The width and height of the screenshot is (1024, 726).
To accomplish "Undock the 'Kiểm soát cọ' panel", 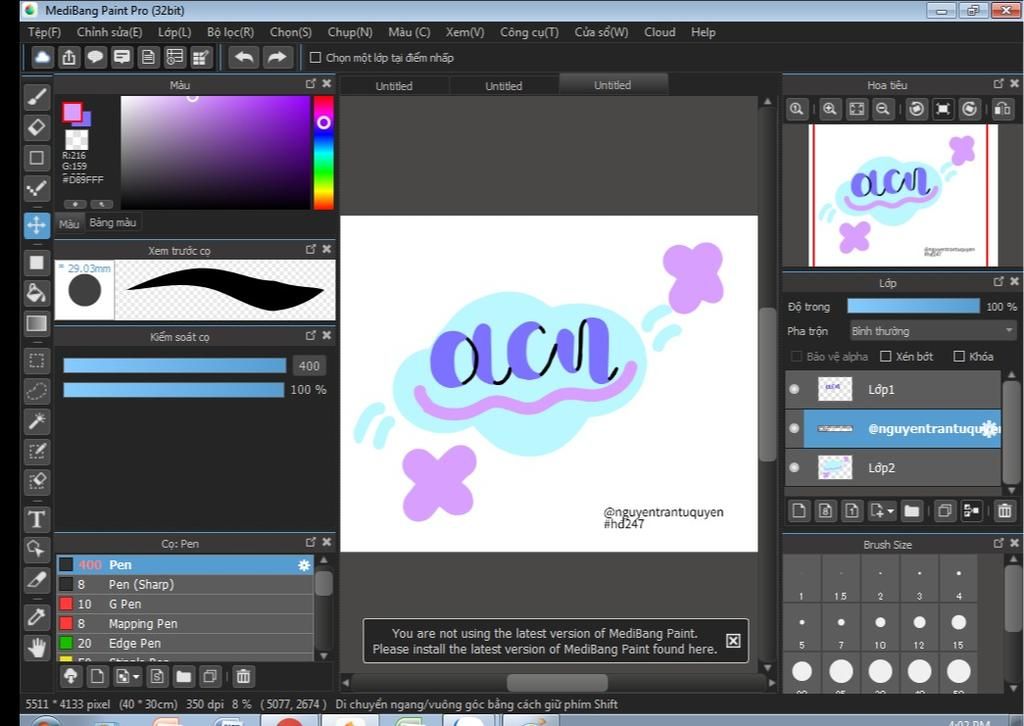I will coord(311,336).
